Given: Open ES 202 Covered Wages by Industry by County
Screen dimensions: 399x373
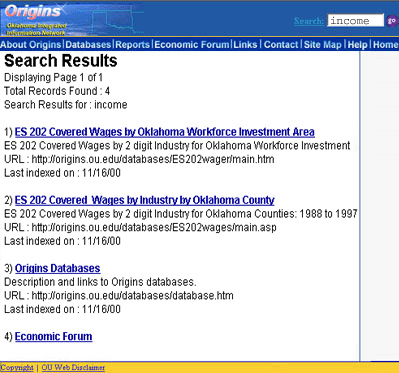Looking at the screenshot, I should pos(145,200).
